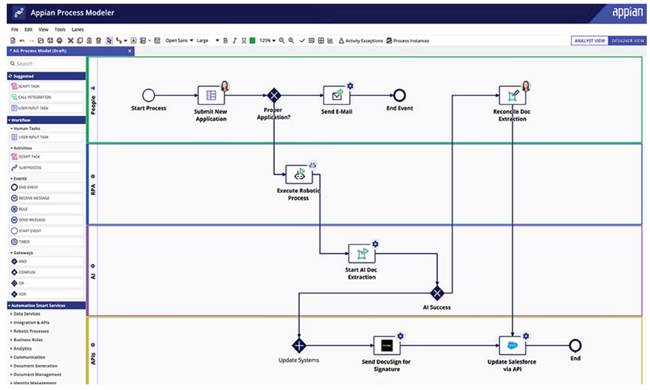Open the Open Sans font dropdown

coord(179,41)
